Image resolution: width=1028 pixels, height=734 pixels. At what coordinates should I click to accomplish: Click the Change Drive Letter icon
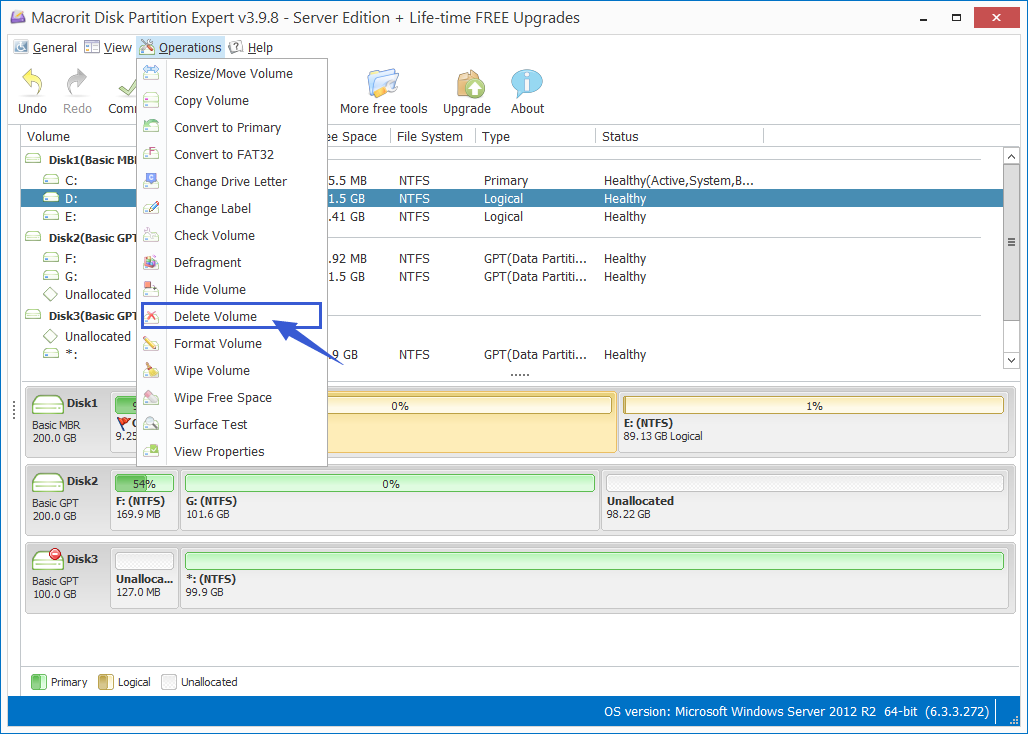pos(151,181)
